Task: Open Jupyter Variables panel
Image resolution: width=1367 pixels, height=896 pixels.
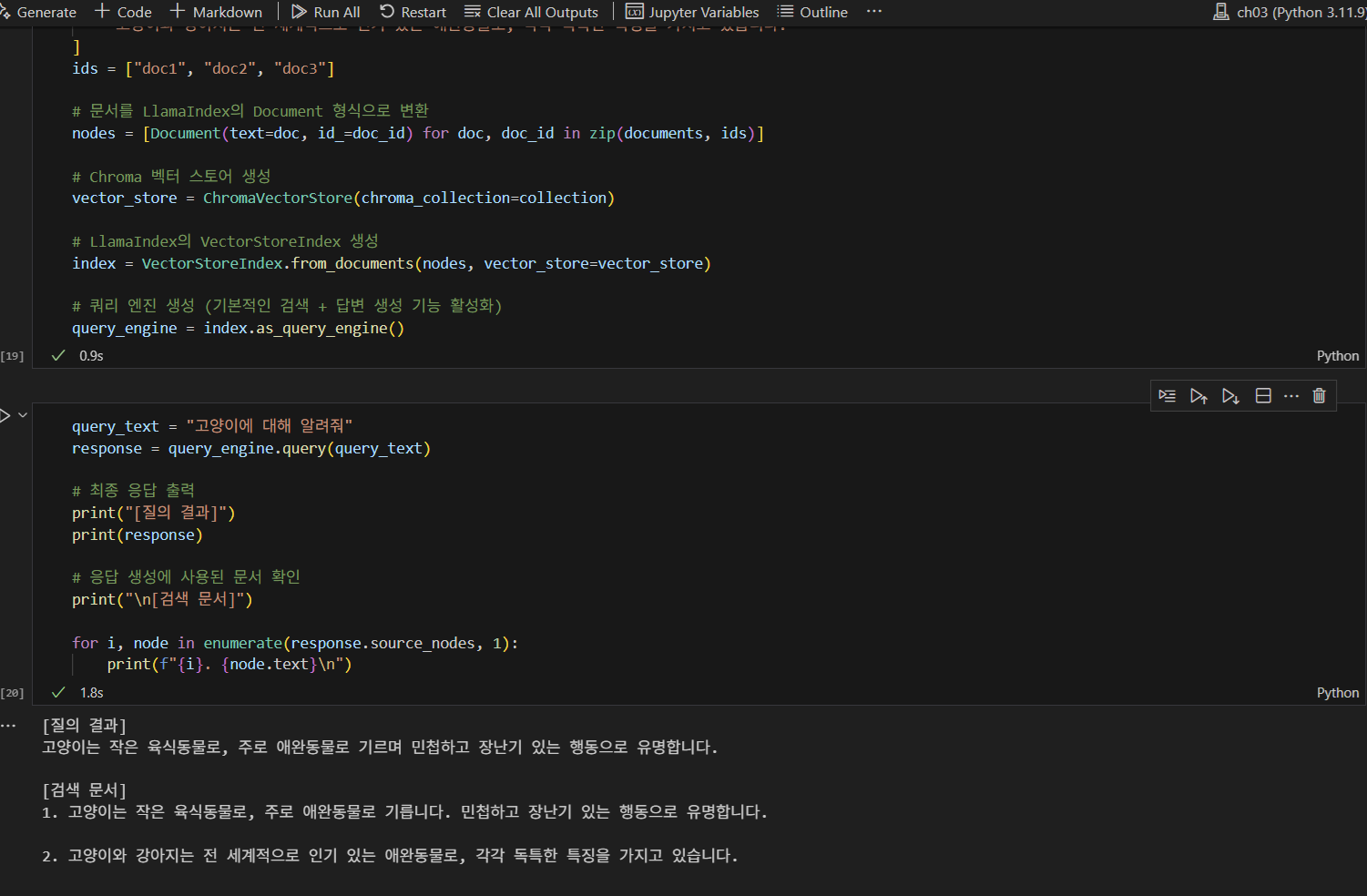Action: click(692, 12)
